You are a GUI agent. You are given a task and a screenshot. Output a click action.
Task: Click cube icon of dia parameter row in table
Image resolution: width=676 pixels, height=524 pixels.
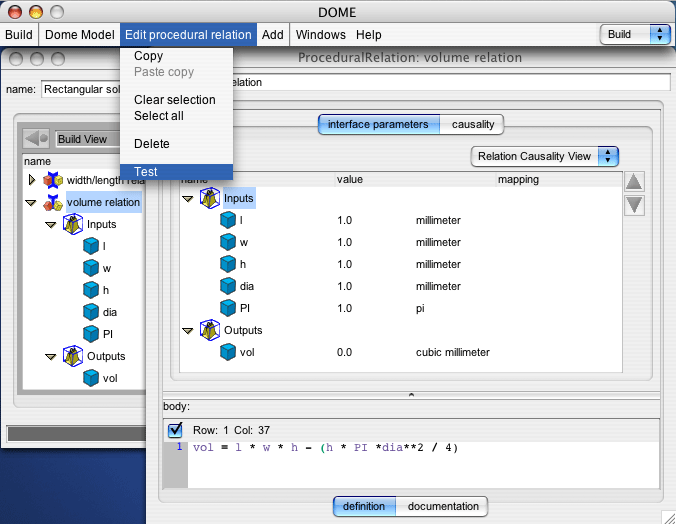228,286
